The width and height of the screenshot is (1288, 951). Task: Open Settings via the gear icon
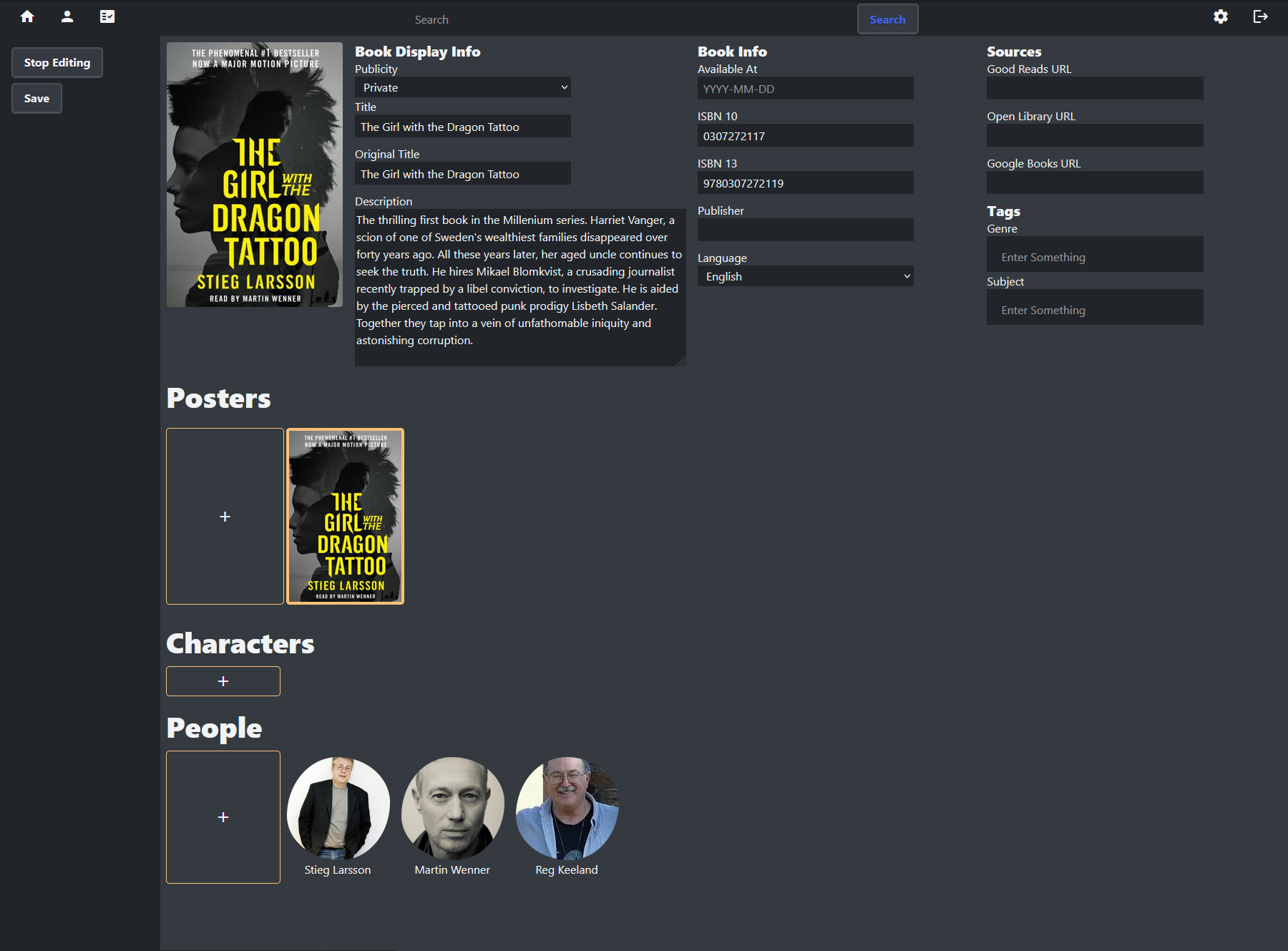[x=1221, y=16]
